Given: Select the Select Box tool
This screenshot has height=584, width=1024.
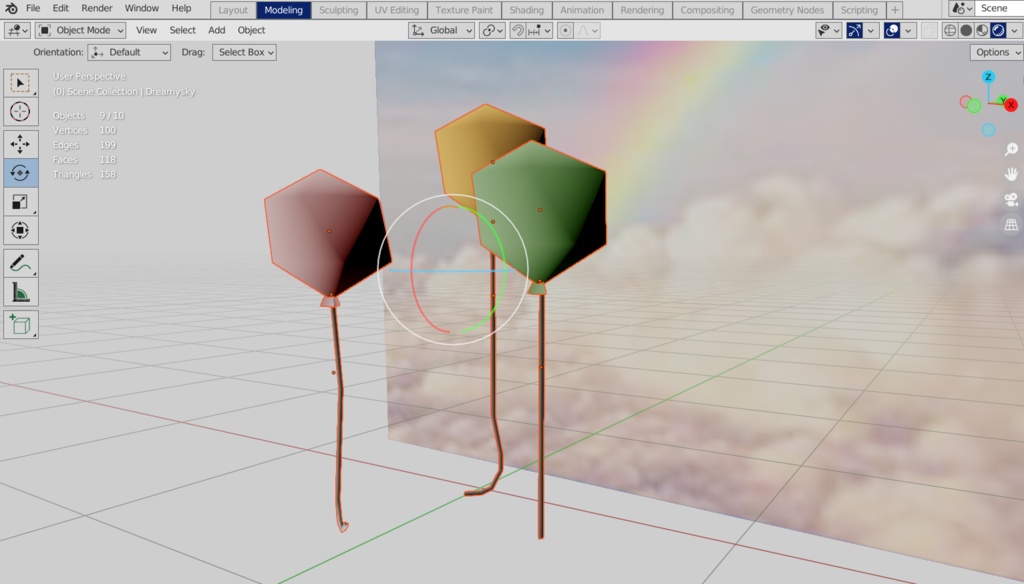Looking at the screenshot, I should [20, 84].
